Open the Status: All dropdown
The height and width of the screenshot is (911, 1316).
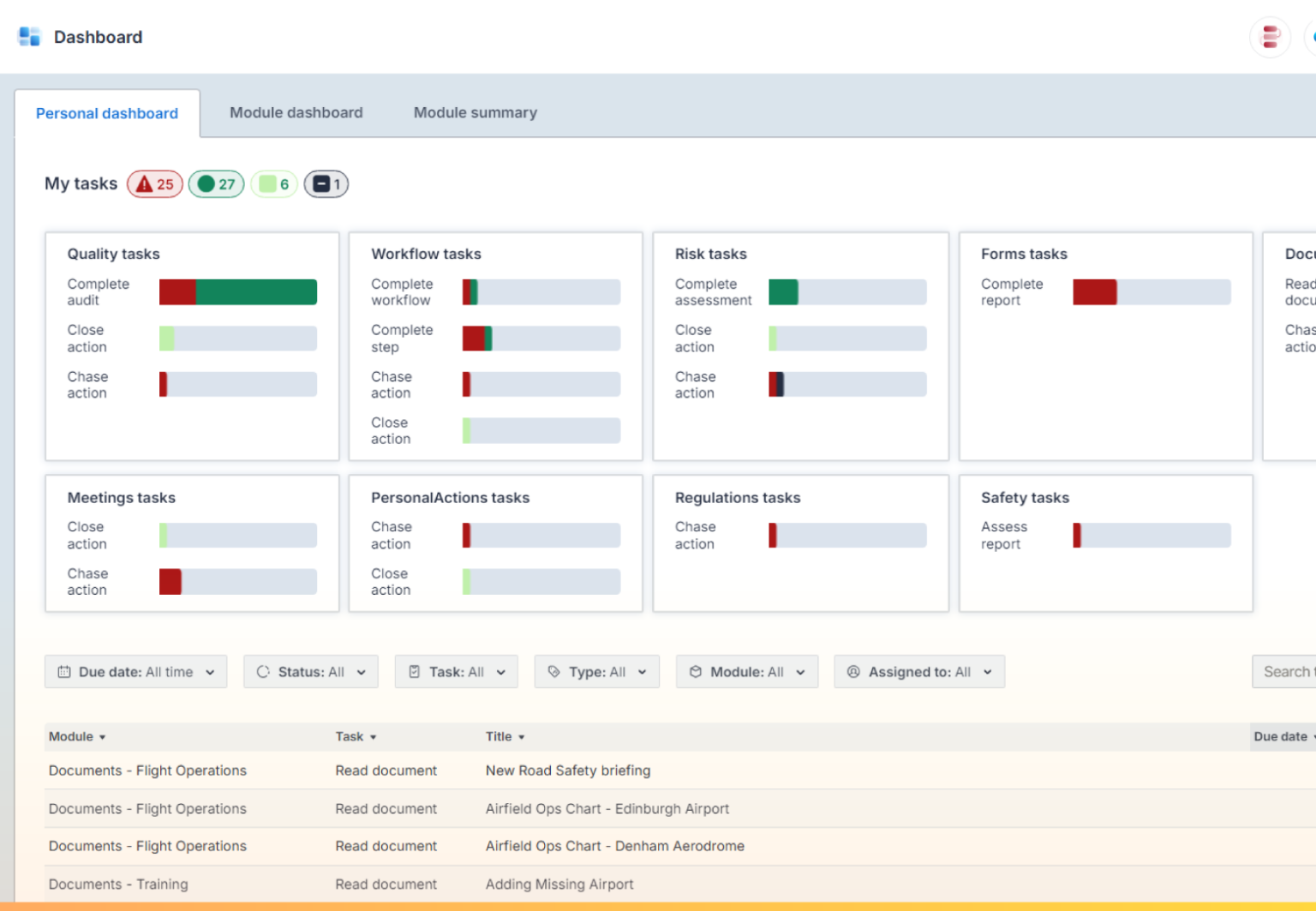pyautogui.click(x=310, y=672)
